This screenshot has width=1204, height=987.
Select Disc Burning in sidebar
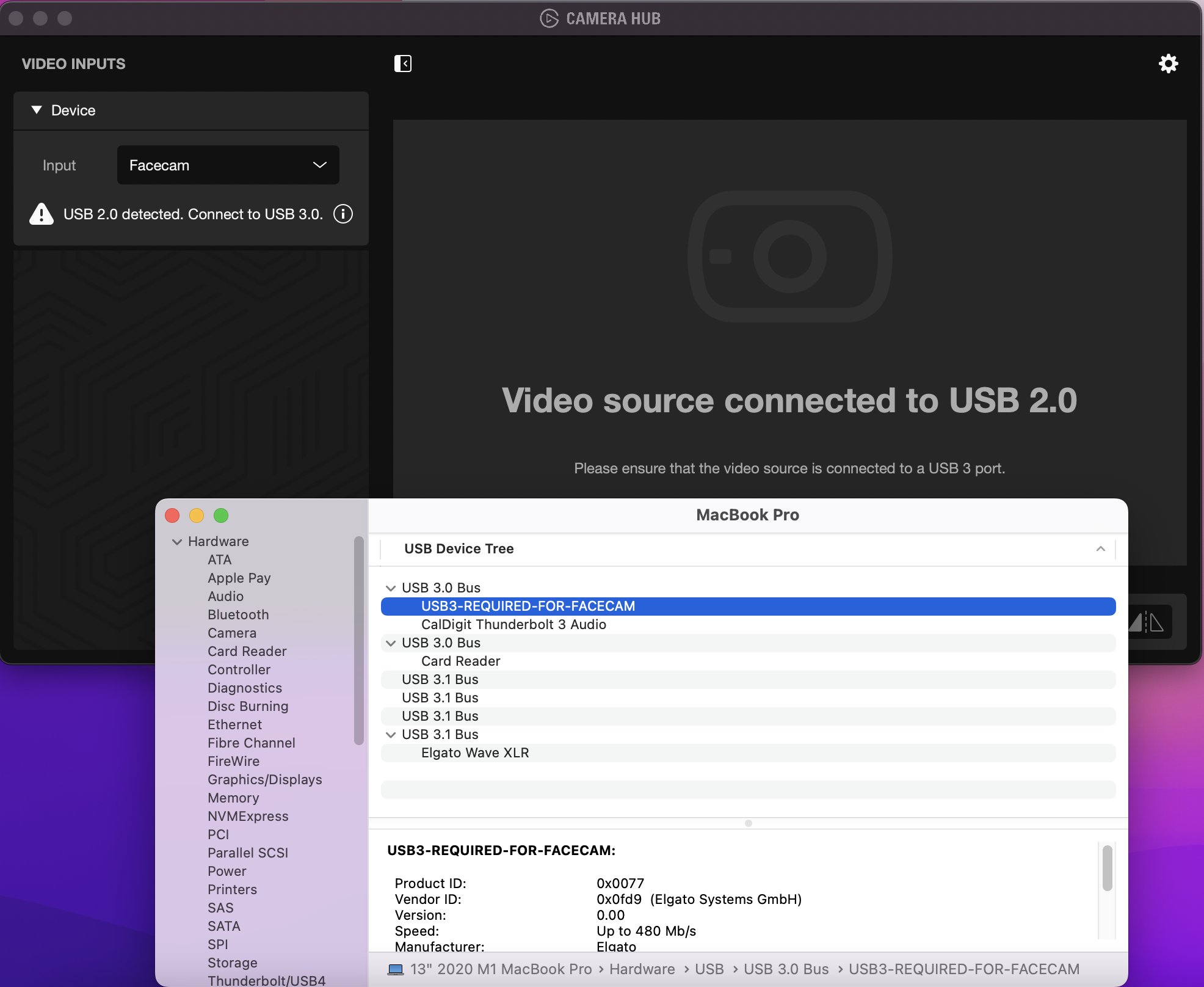(x=248, y=706)
